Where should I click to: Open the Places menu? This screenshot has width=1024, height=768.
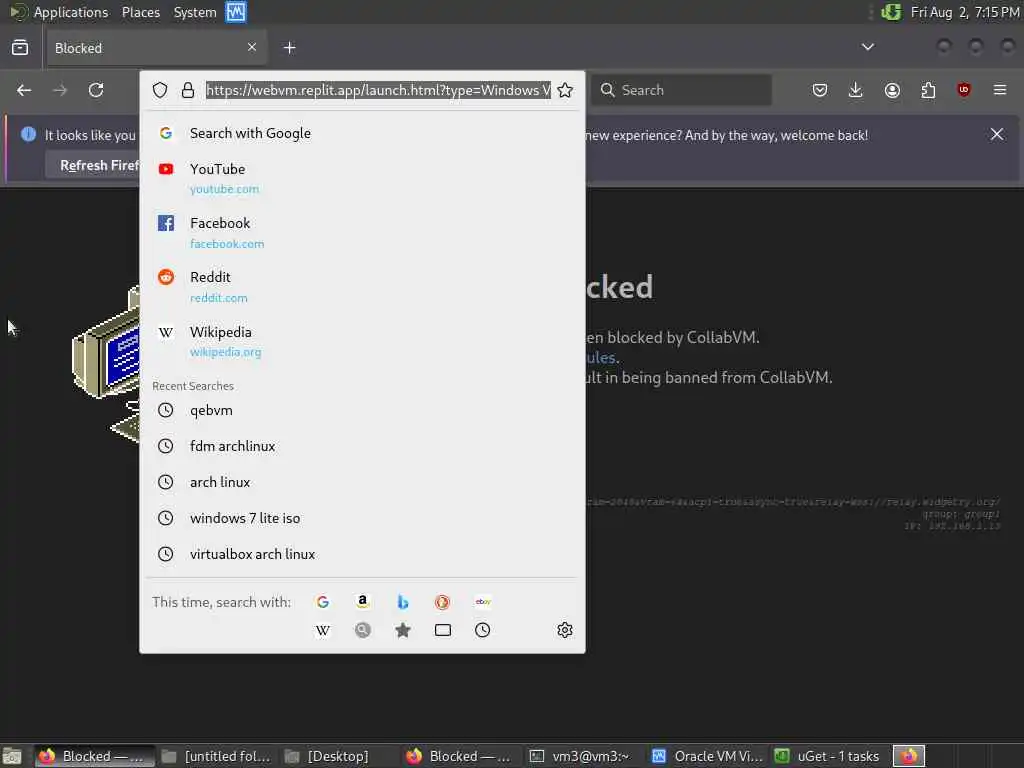pos(140,12)
